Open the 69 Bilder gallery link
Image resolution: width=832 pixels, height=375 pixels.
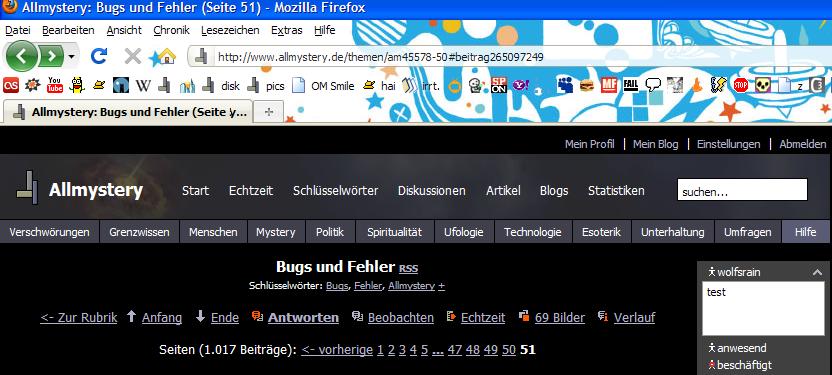560,318
